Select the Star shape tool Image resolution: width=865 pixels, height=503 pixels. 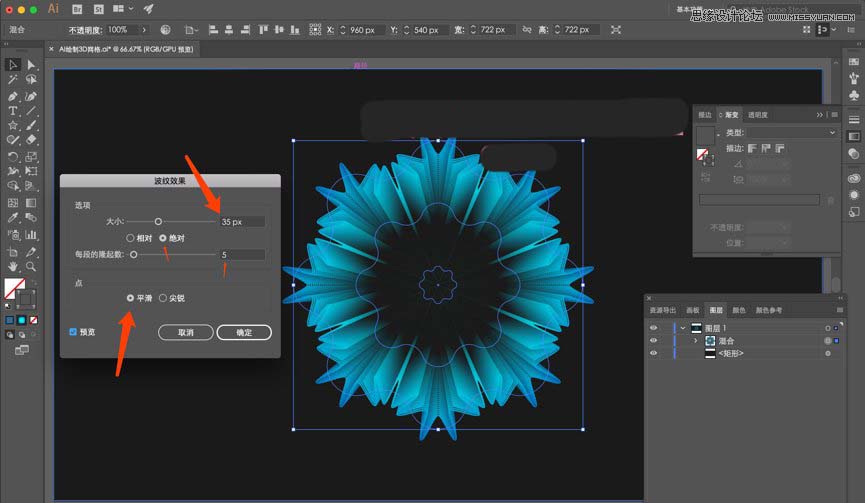click(13, 126)
